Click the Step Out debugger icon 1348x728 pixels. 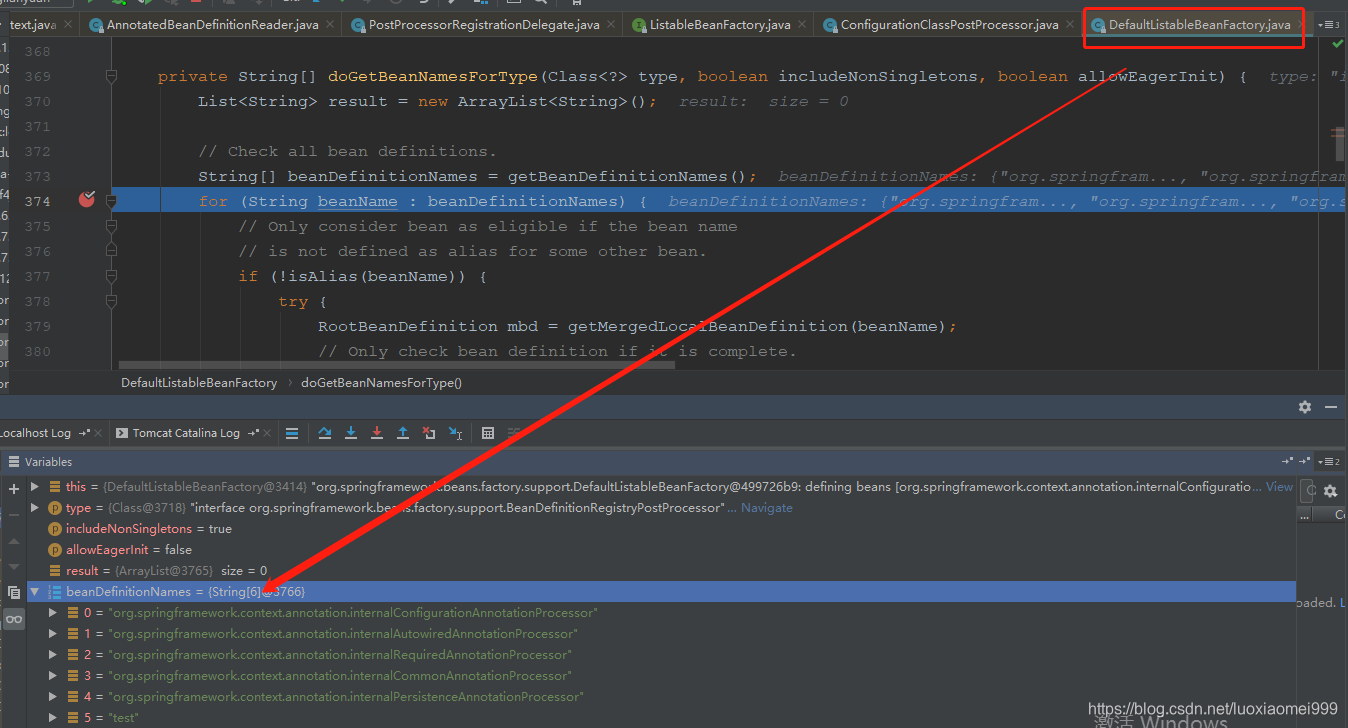point(403,433)
